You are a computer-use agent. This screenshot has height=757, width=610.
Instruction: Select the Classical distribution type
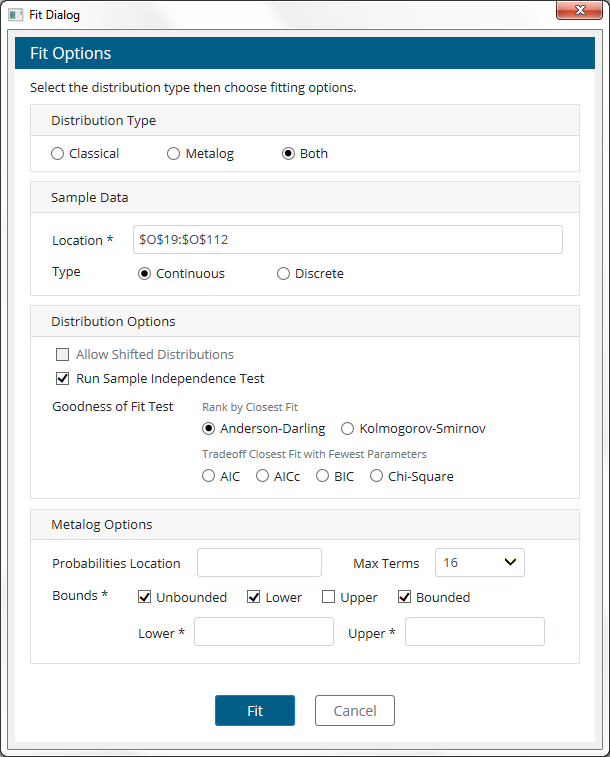click(x=58, y=154)
